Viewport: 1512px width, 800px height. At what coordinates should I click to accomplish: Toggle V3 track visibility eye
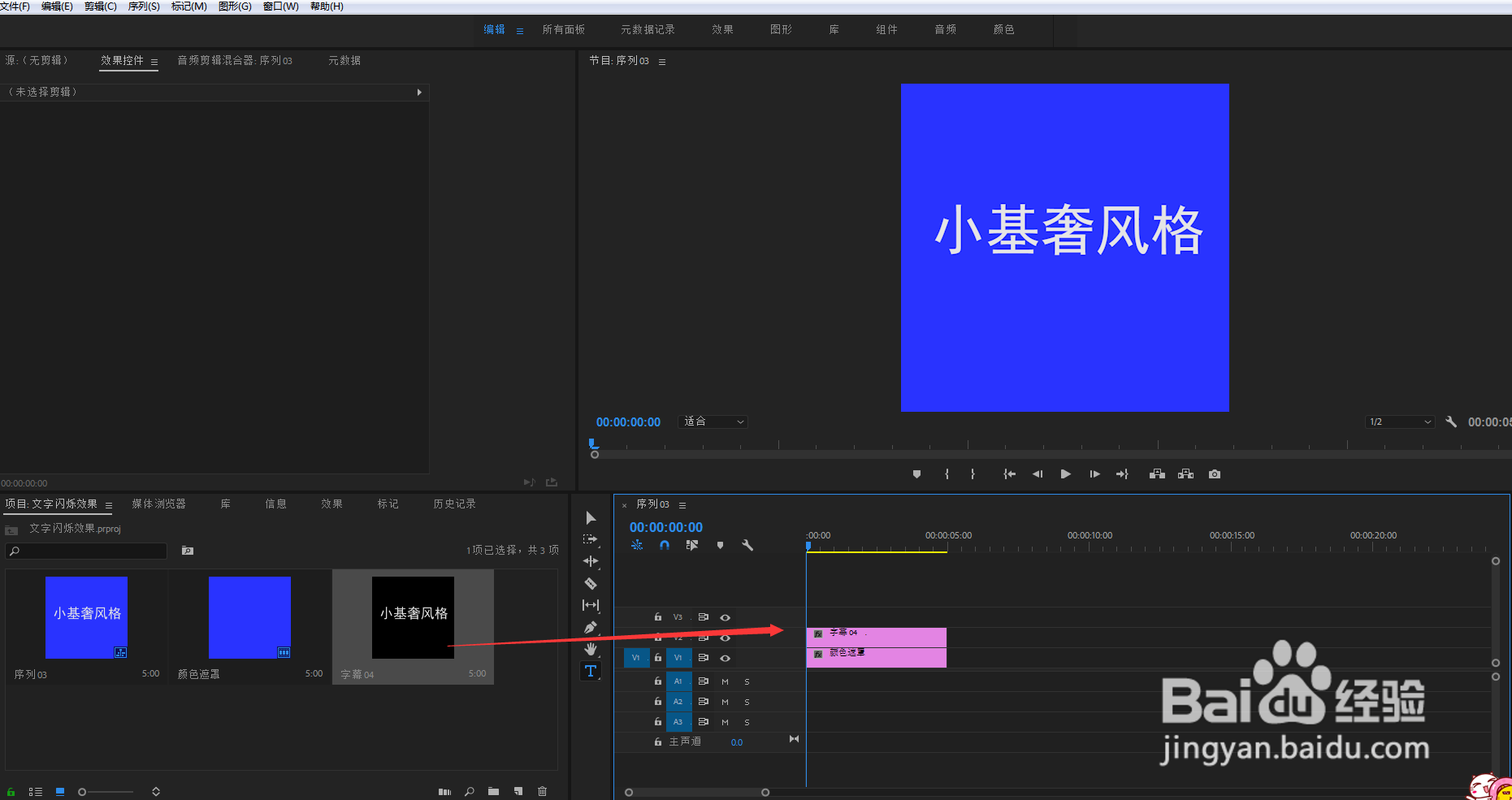(726, 618)
